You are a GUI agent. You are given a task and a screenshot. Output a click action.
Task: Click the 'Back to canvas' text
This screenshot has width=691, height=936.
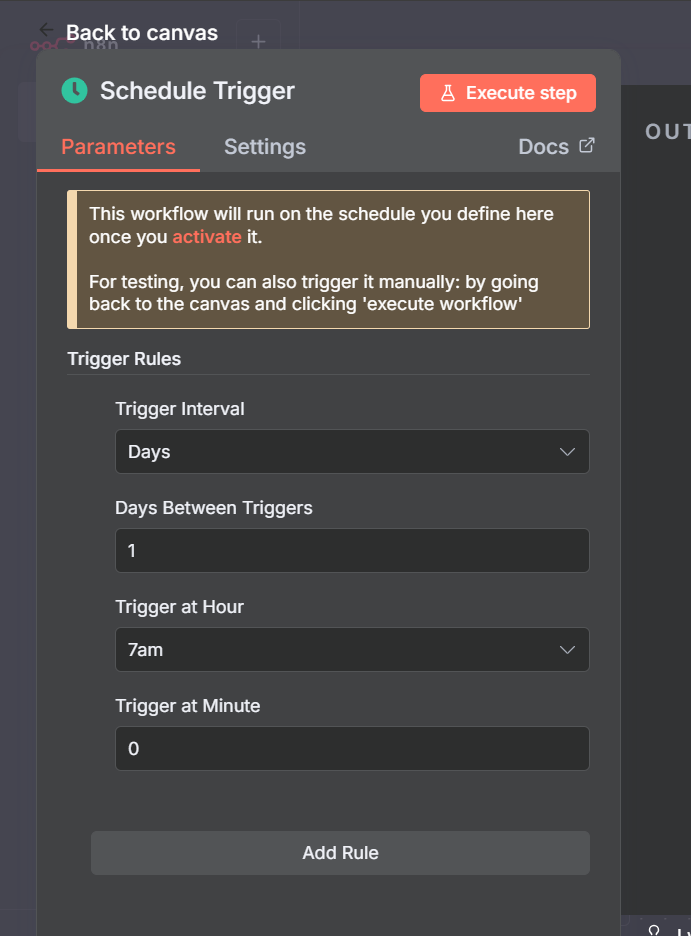coord(142,32)
